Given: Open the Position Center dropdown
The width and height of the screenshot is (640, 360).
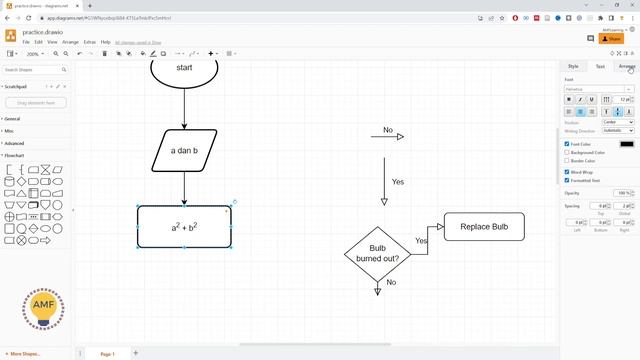Looking at the screenshot, I should 618,122.
